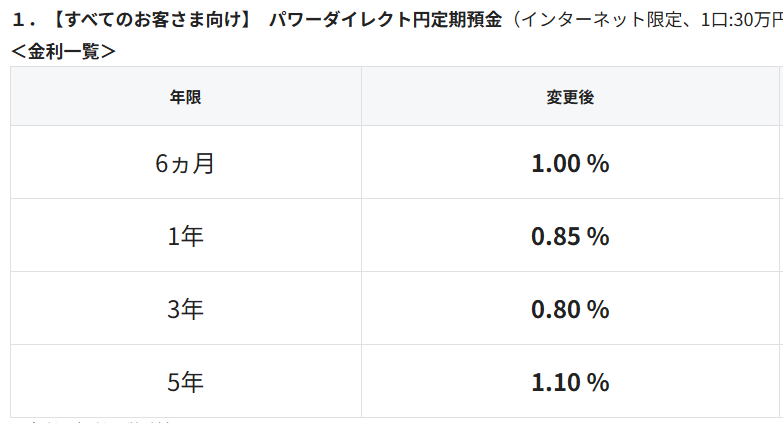
Task: Click the ＜金利一覧＞ subheading
Action: (64, 50)
